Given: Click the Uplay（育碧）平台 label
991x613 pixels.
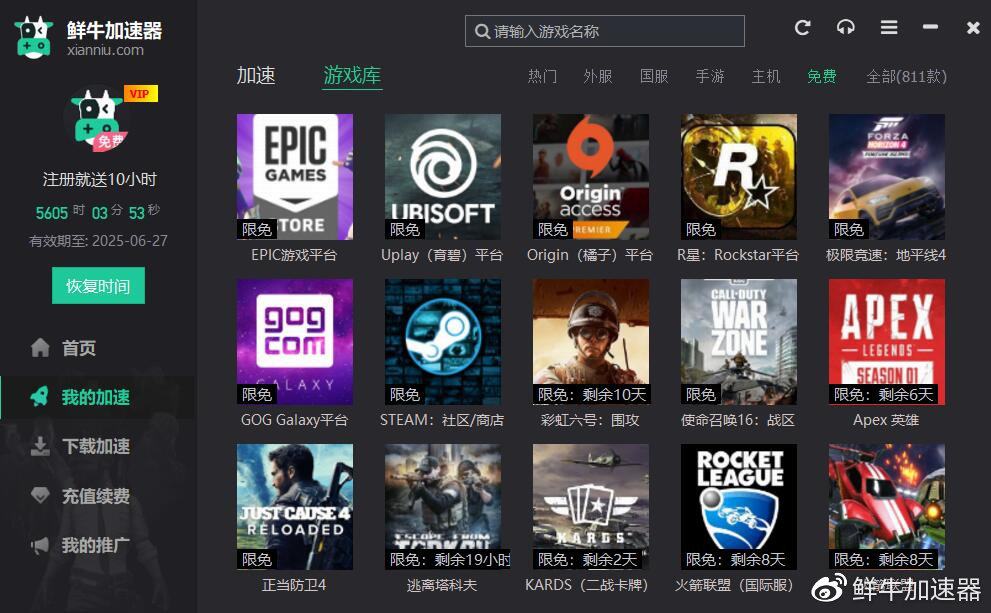Looking at the screenshot, I should 442,255.
